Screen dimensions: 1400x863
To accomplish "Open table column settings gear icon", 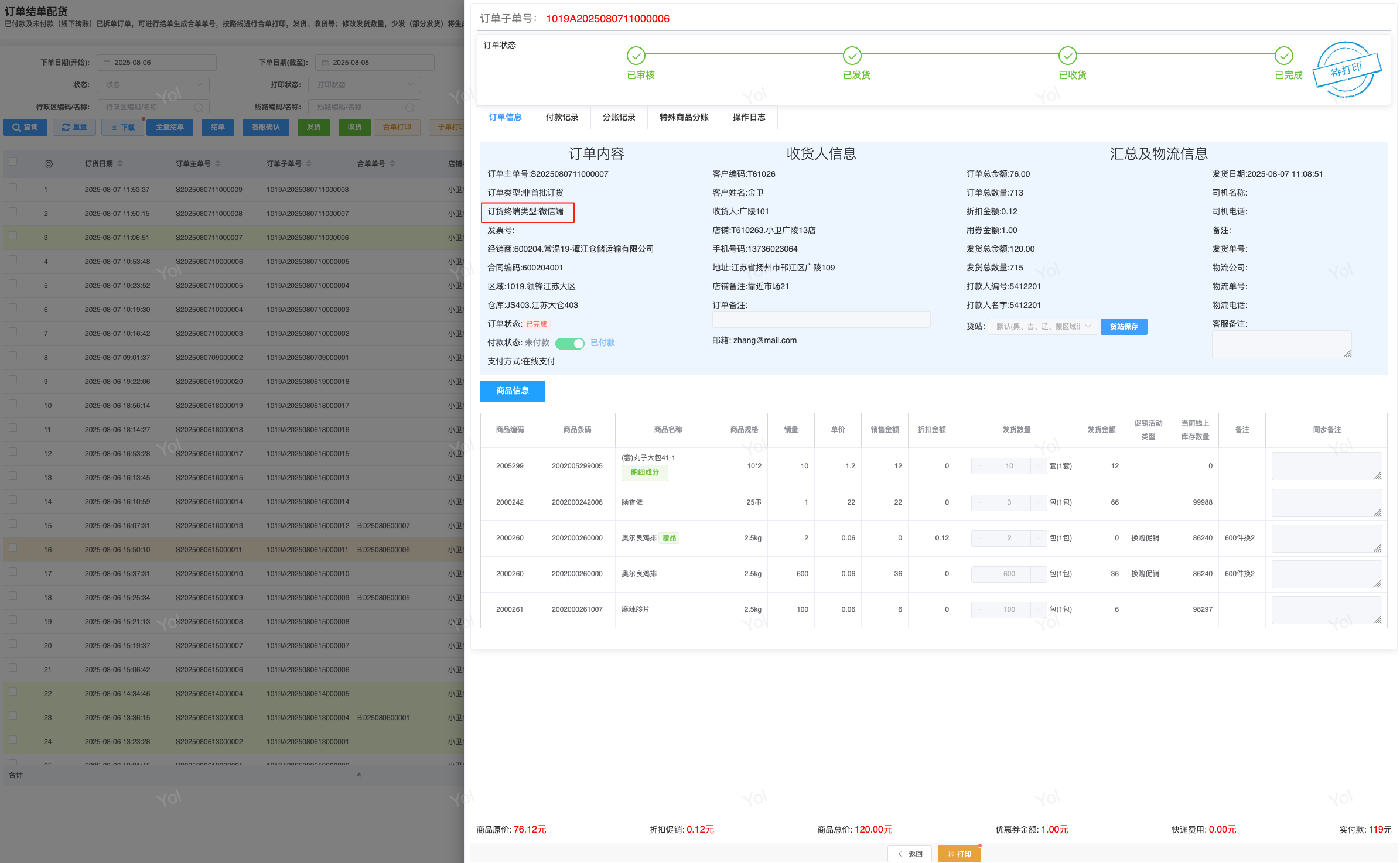I will [x=49, y=164].
